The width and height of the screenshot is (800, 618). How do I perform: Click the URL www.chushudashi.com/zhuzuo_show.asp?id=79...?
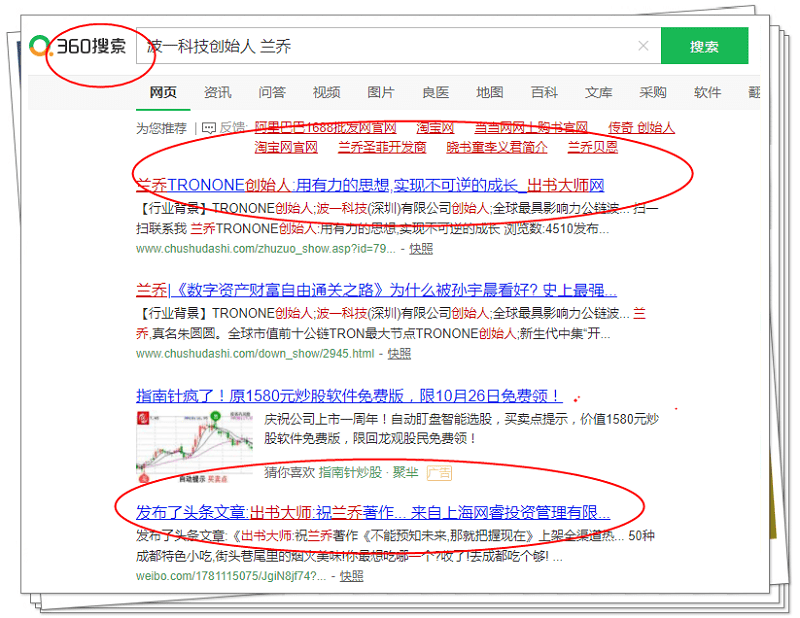[x=266, y=249]
